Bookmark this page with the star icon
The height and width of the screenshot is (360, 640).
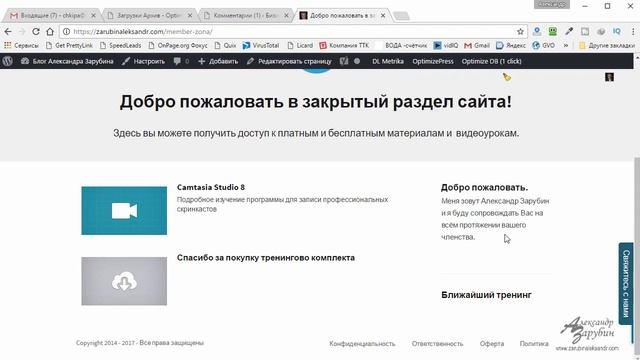click(x=520, y=31)
